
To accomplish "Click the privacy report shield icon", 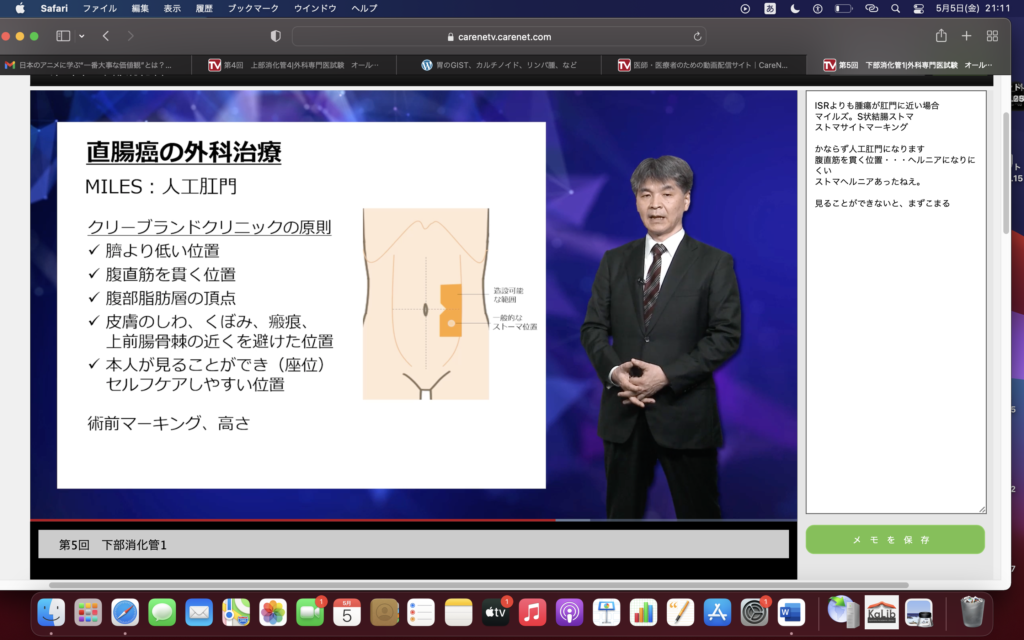I will pyautogui.click(x=276, y=36).
